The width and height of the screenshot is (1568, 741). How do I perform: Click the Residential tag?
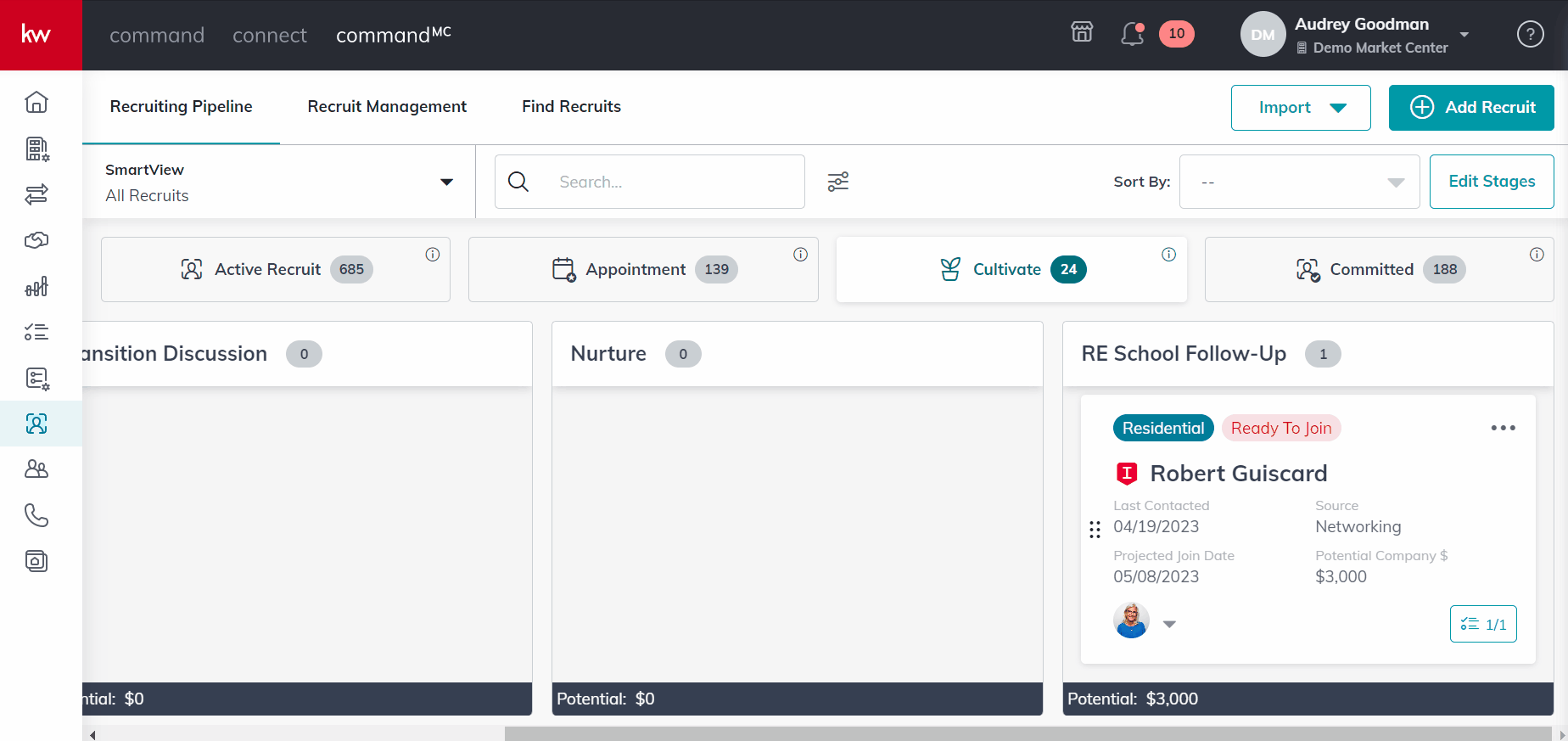[x=1163, y=428]
